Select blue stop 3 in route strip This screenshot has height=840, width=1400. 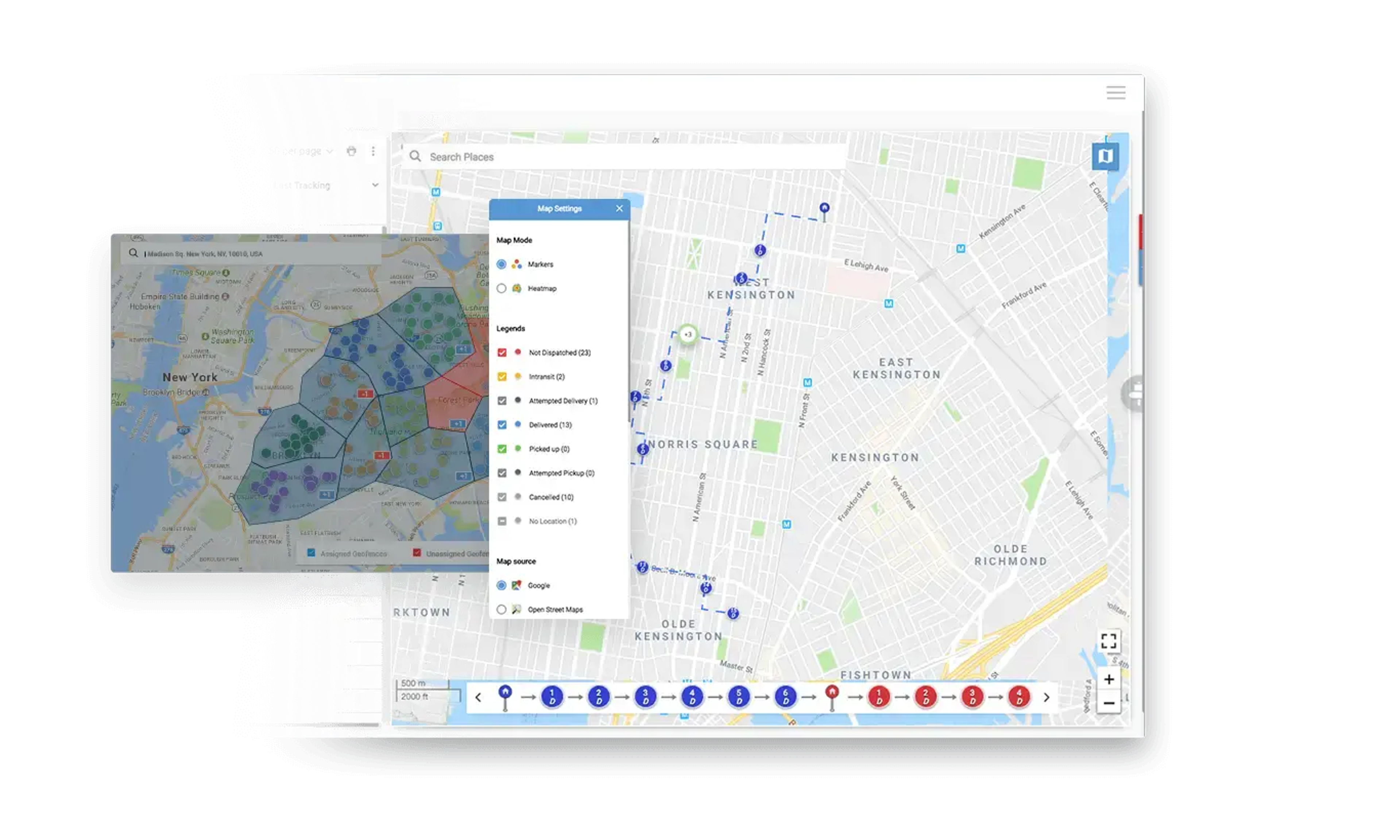pyautogui.click(x=645, y=697)
